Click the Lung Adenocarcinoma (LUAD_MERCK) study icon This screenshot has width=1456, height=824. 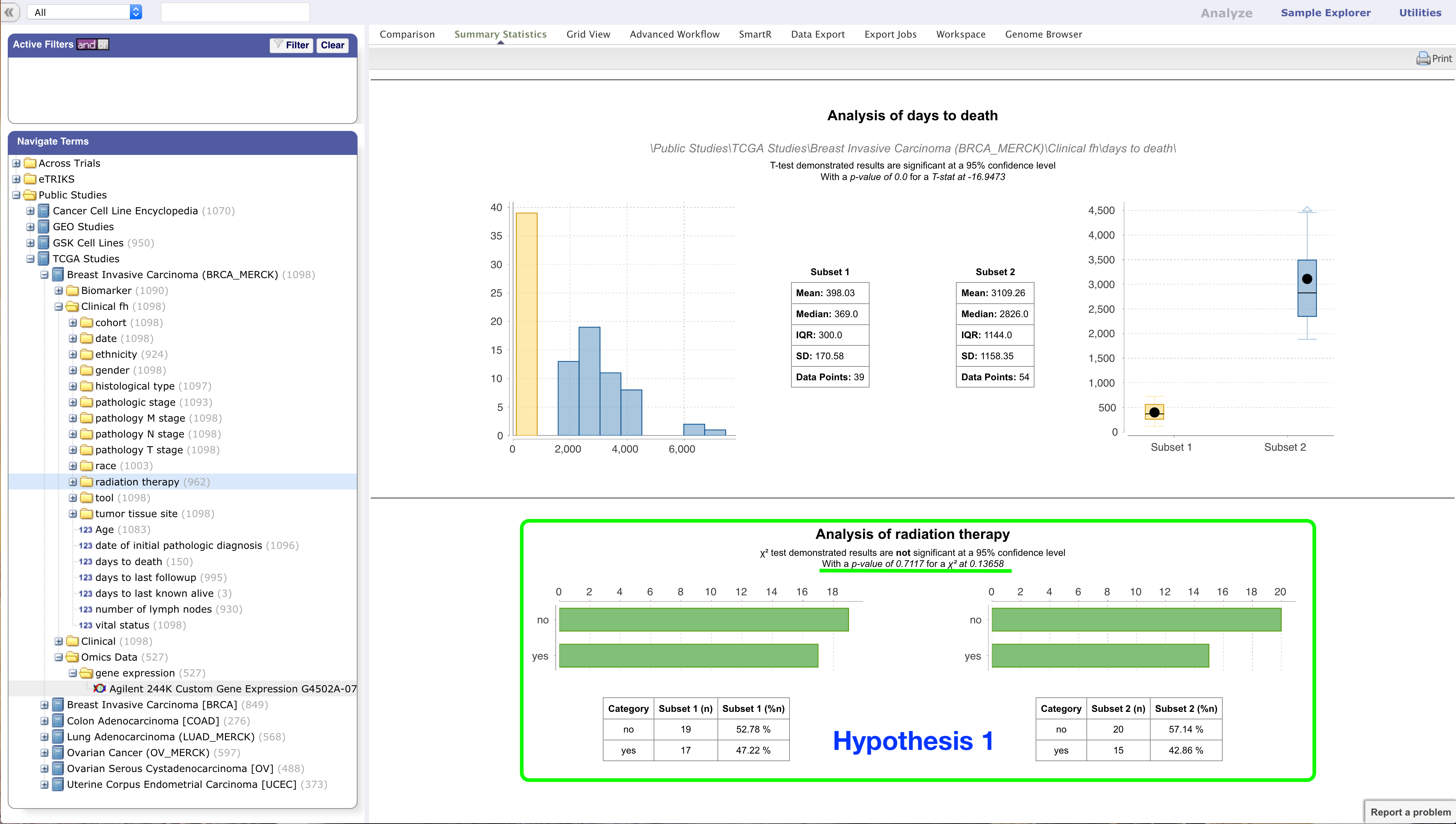(58, 737)
